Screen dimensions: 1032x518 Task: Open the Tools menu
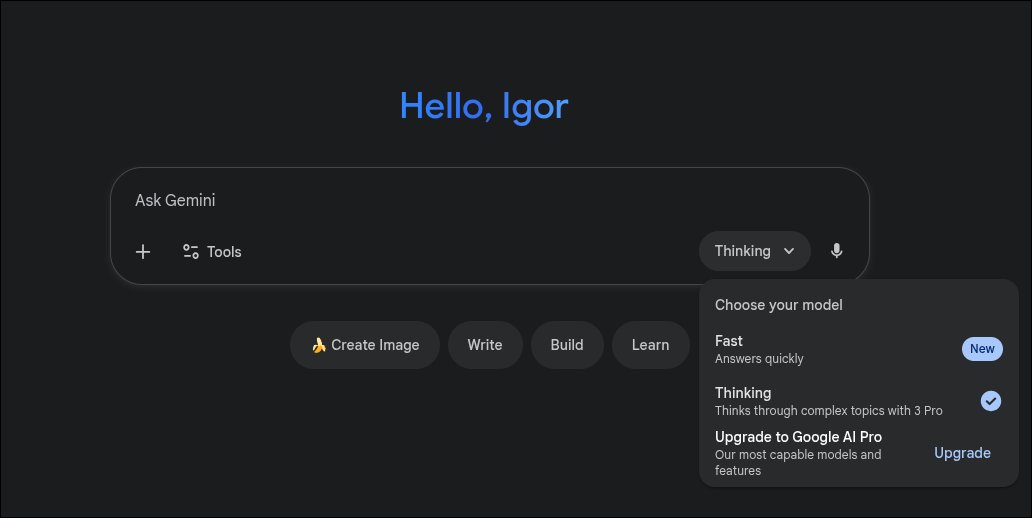pos(212,251)
